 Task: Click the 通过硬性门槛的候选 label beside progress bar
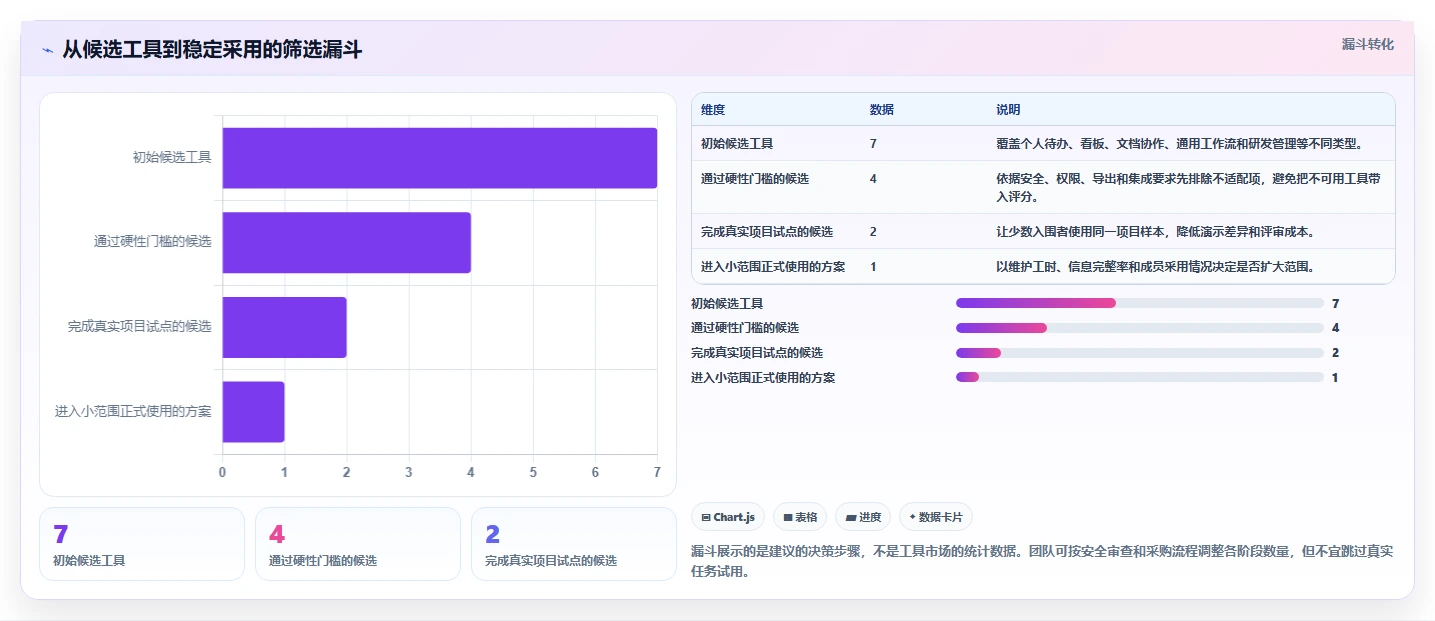745,328
